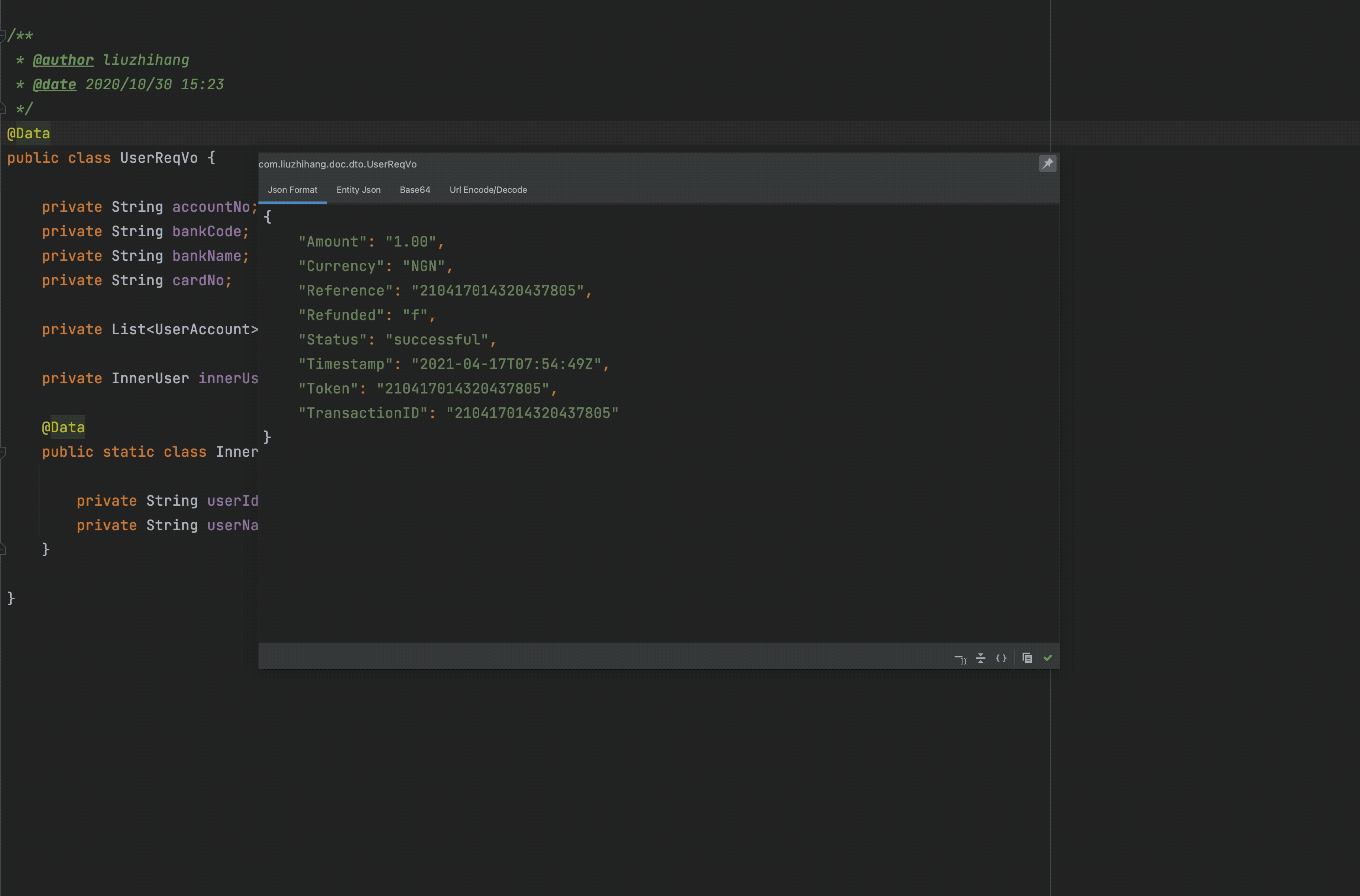Screen dimensions: 1360x896
Task: Click the bankName field declaration
Action: point(146,256)
